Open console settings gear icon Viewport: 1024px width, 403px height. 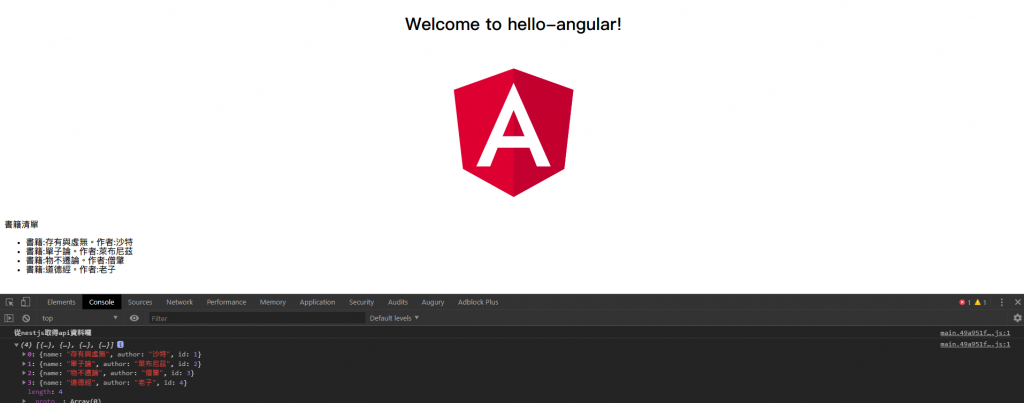coord(1017,318)
